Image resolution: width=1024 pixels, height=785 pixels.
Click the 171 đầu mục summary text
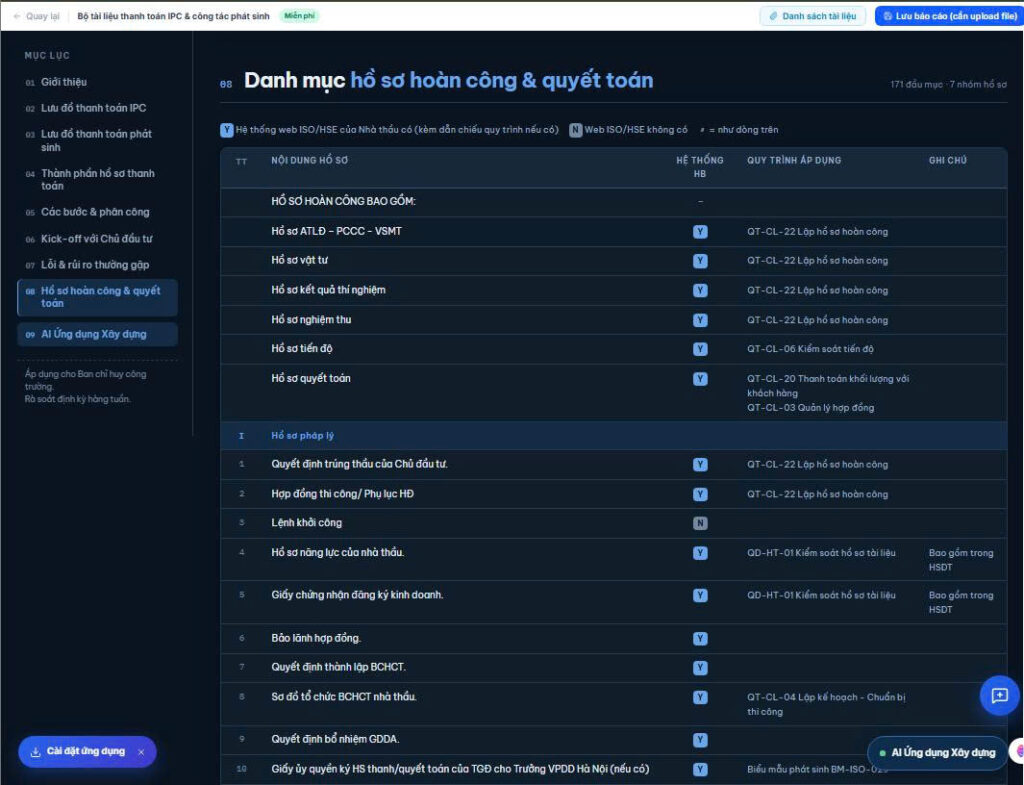point(948,84)
